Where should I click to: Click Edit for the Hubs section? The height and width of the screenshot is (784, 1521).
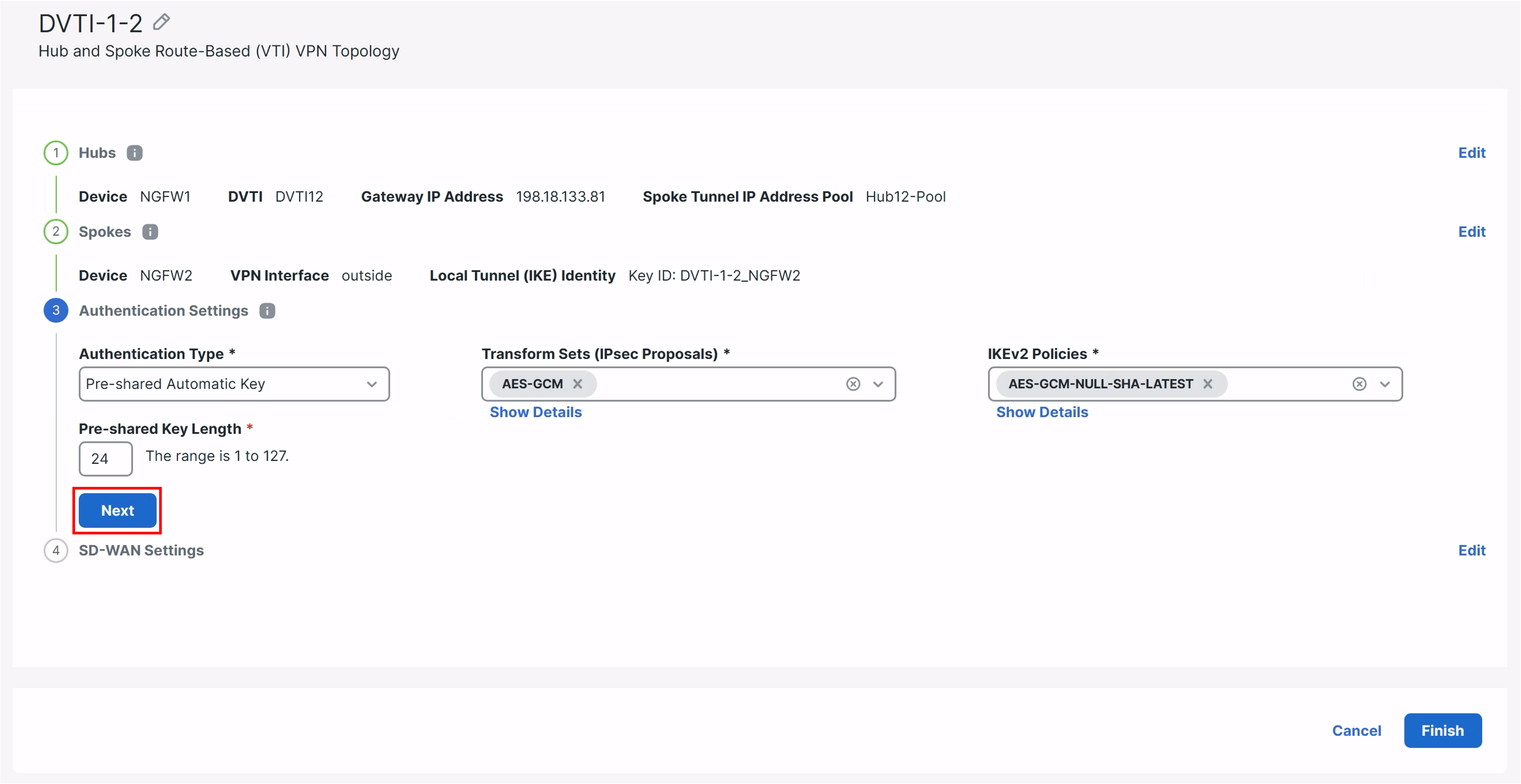tap(1471, 153)
